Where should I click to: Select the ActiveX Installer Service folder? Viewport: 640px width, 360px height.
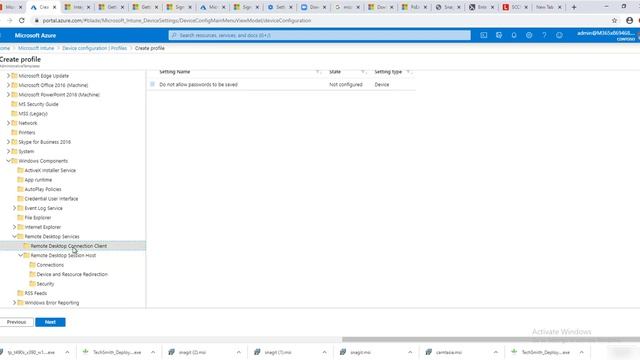coord(50,170)
